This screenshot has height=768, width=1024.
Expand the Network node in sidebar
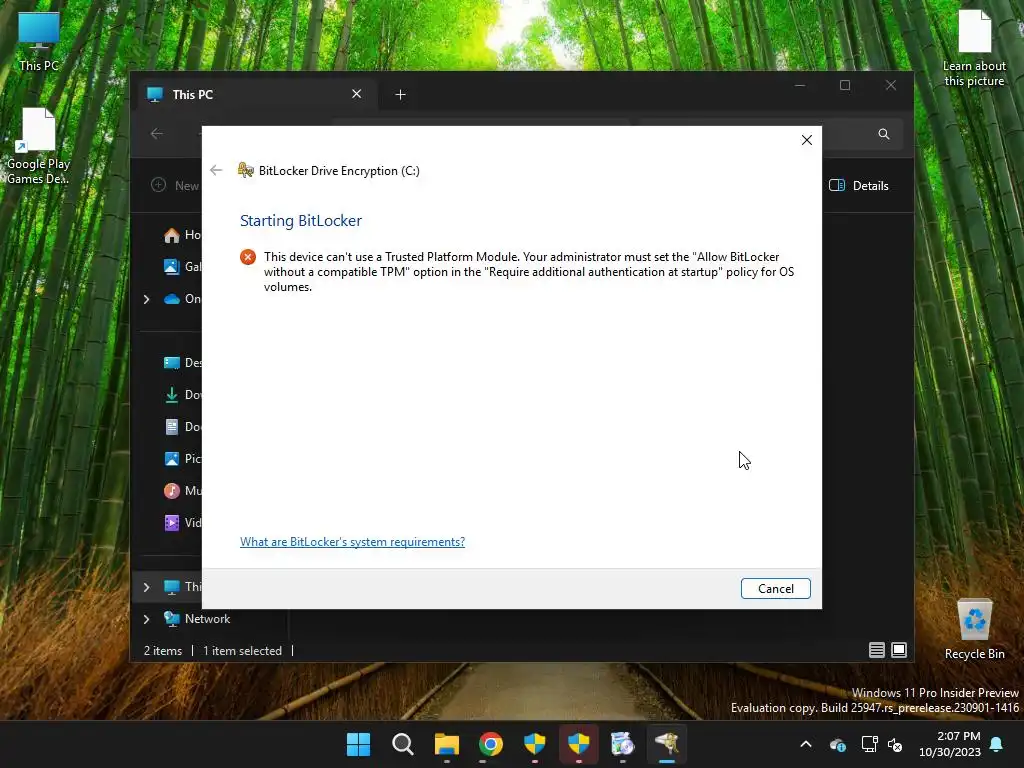(146, 619)
